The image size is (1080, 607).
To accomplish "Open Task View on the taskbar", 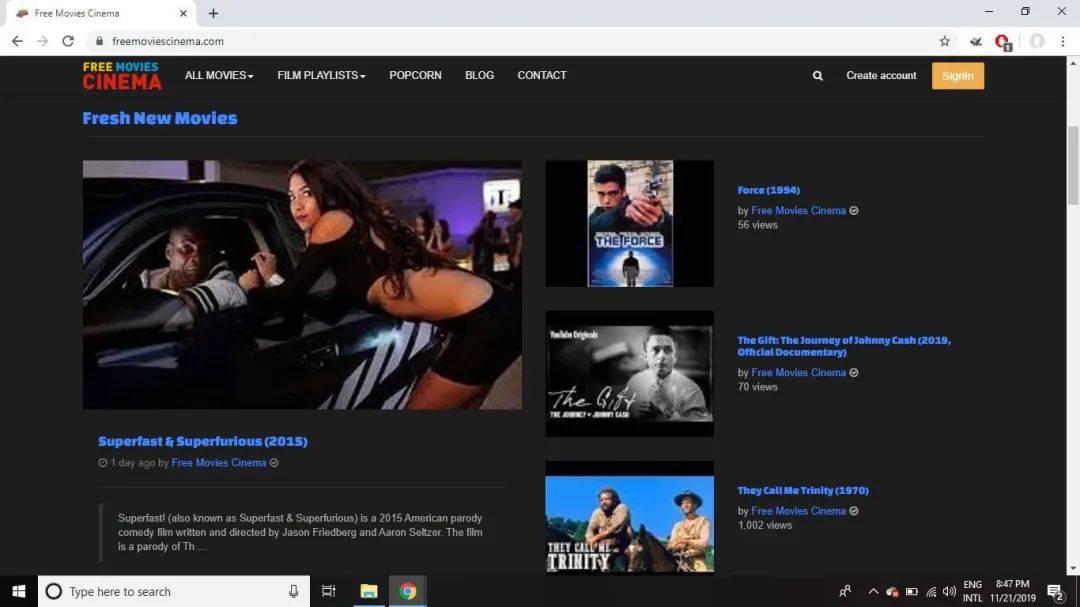I will (x=329, y=591).
